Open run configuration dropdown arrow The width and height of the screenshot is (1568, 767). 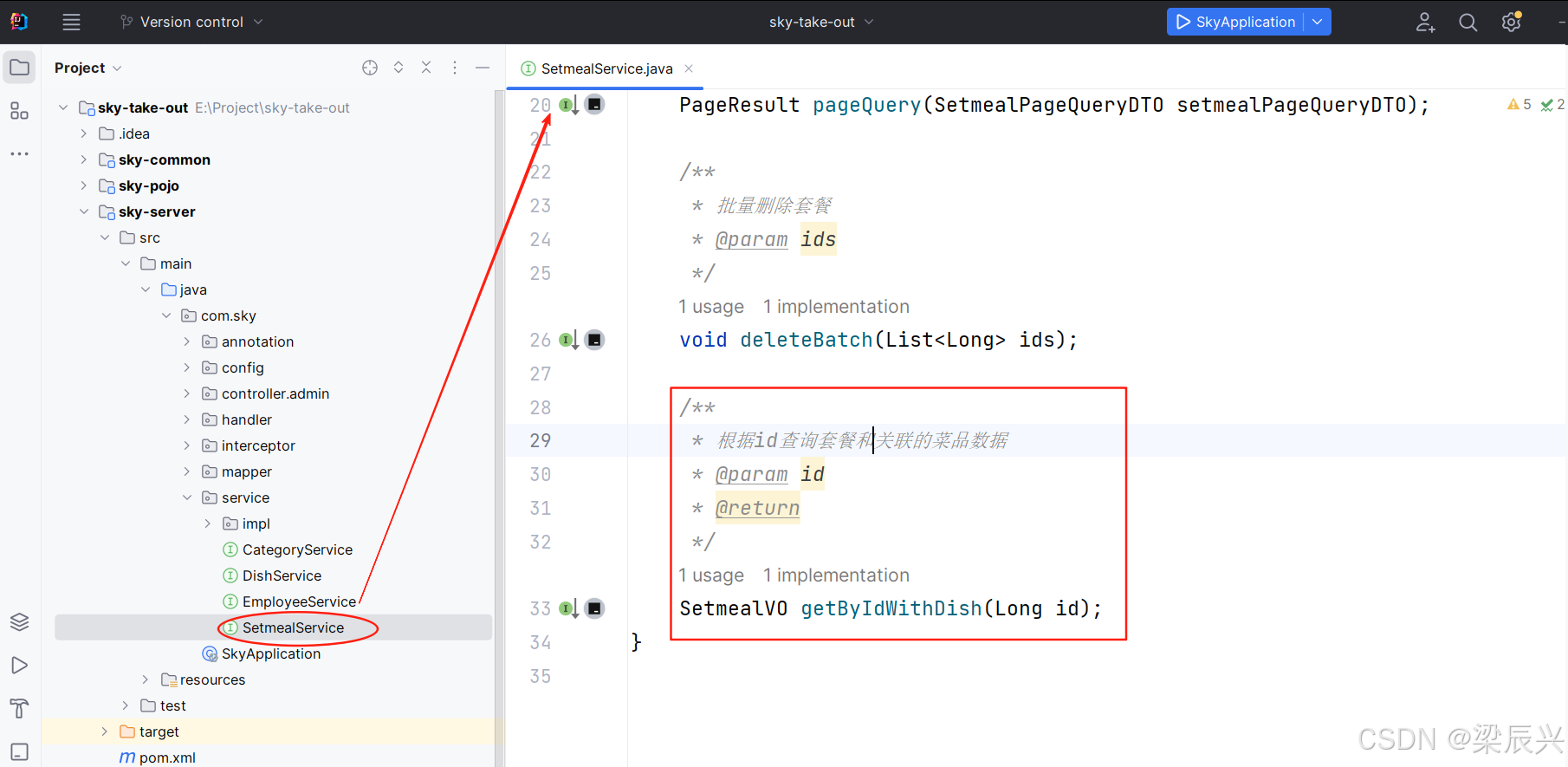point(1318,23)
